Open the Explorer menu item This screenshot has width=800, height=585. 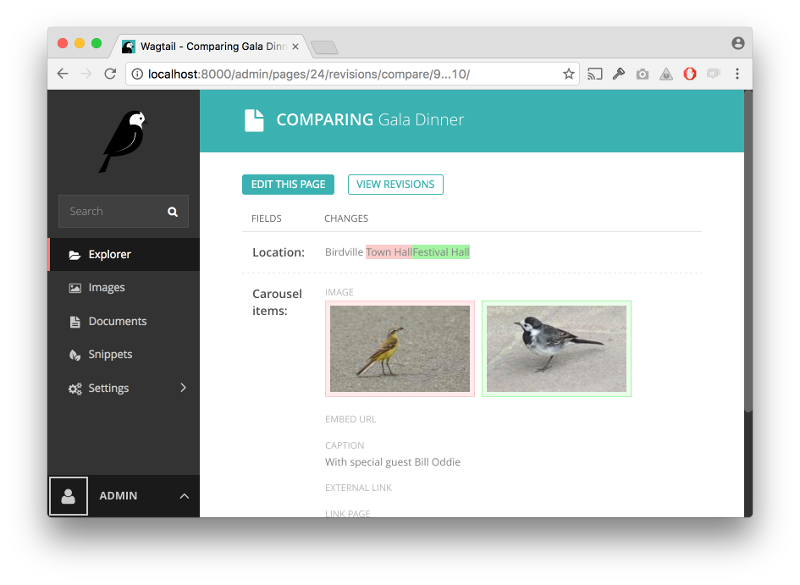109,255
